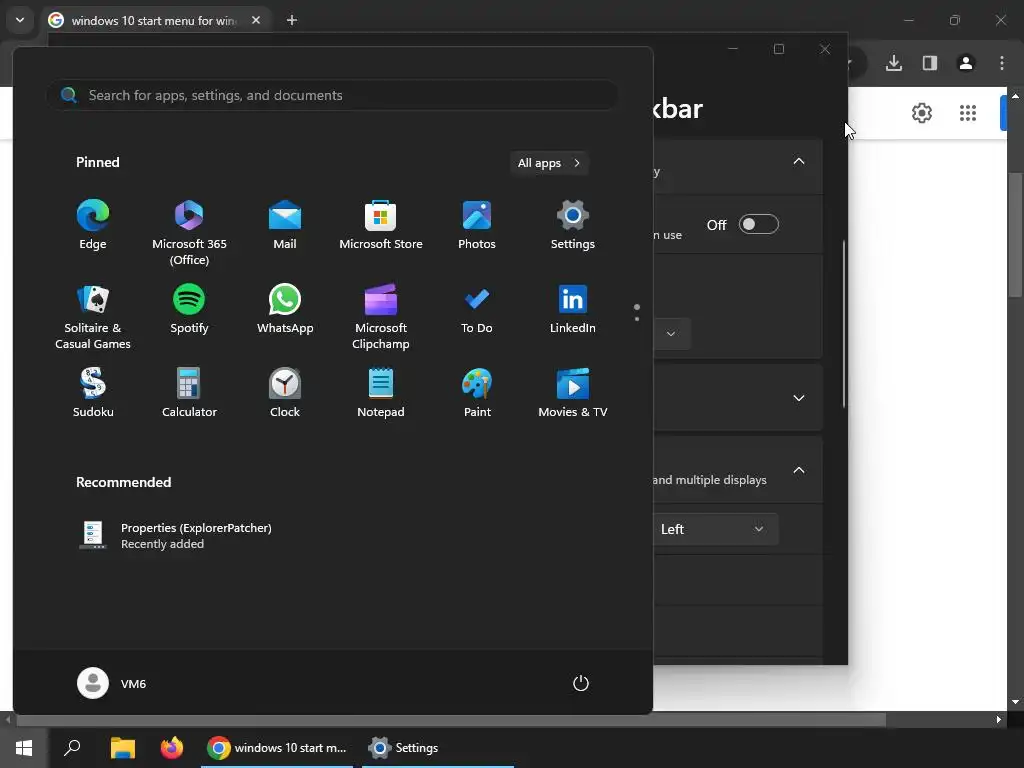Open Google quick settings gear
The height and width of the screenshot is (768, 1024).
point(922,113)
